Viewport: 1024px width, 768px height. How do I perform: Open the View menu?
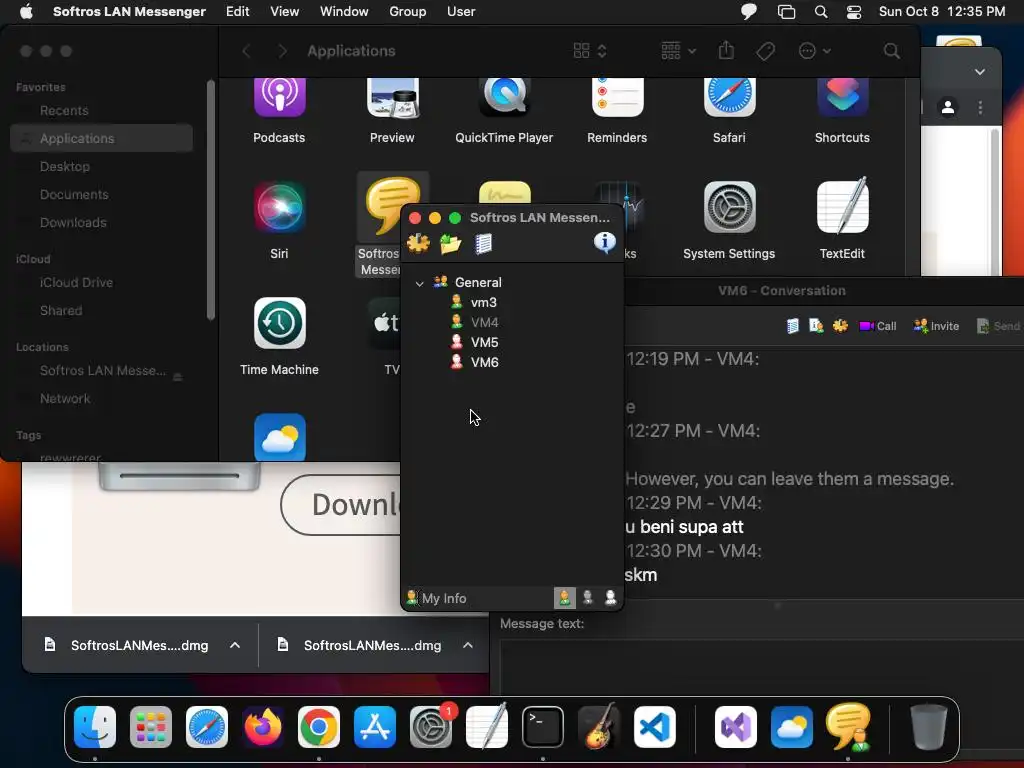285,11
